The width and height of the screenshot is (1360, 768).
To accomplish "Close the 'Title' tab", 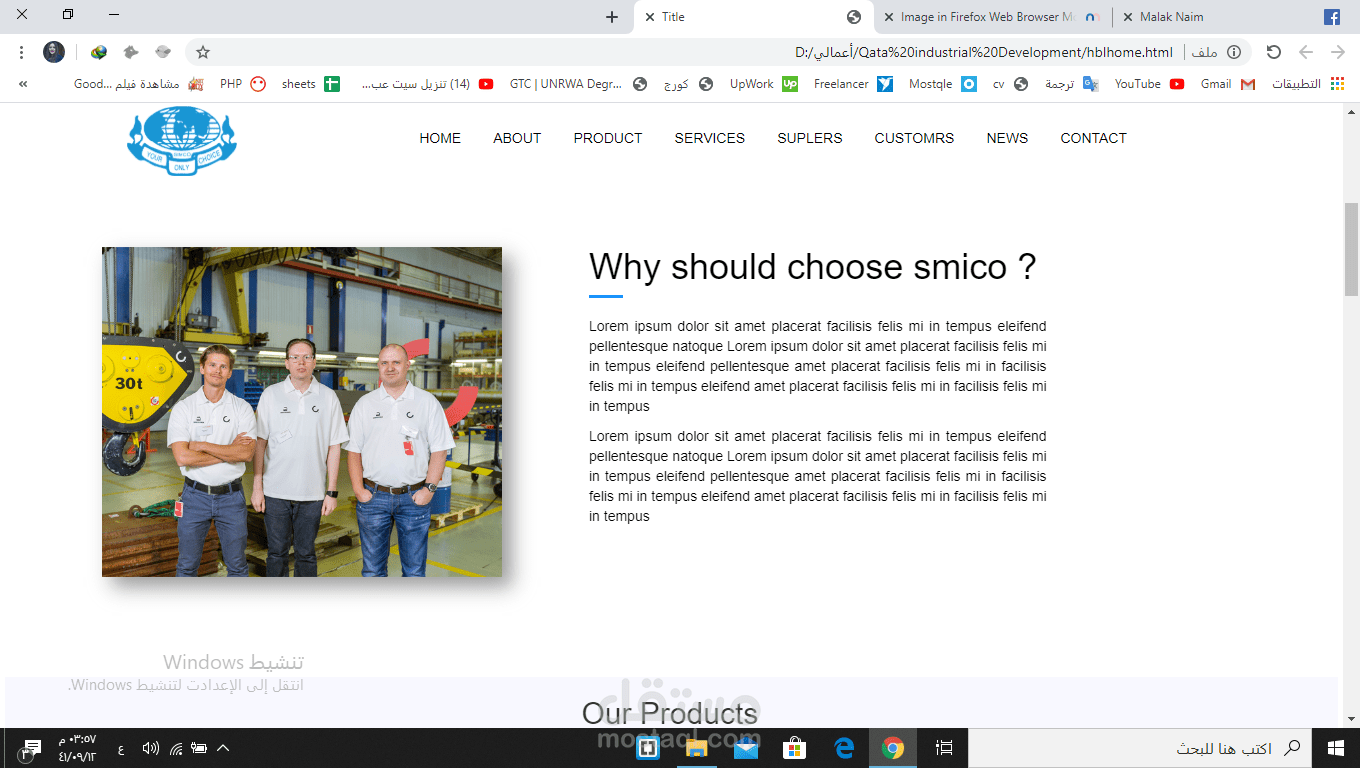I will [650, 17].
